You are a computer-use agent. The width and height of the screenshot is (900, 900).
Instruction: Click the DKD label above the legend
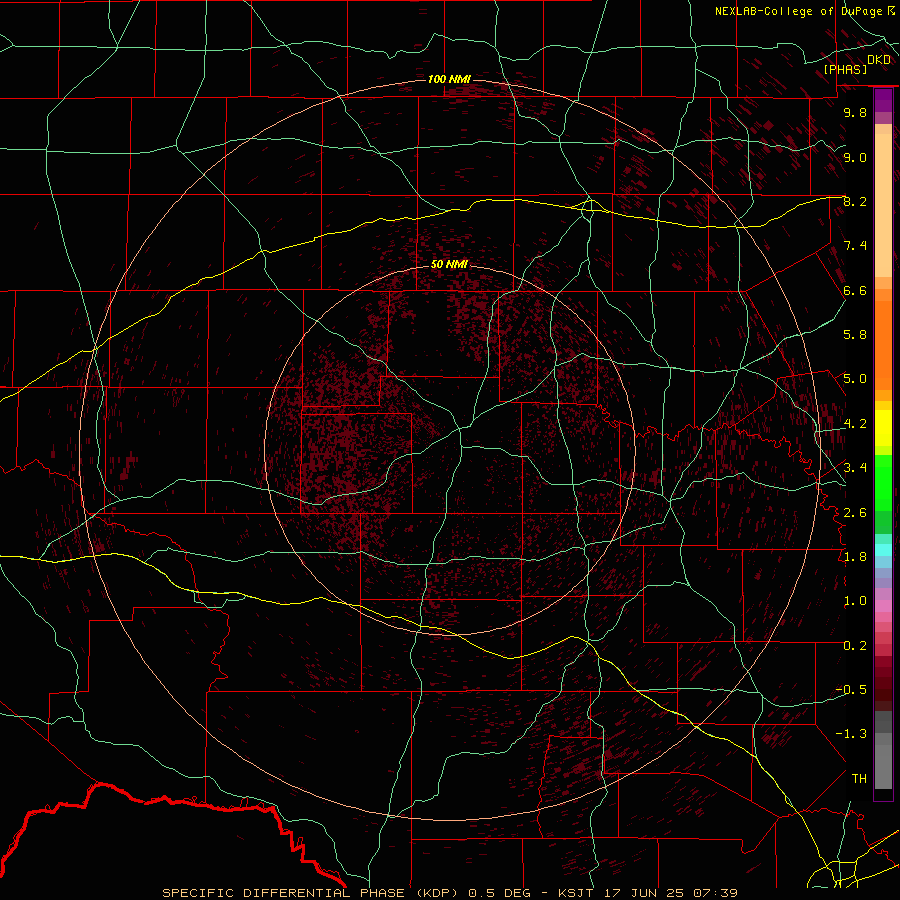[x=879, y=60]
